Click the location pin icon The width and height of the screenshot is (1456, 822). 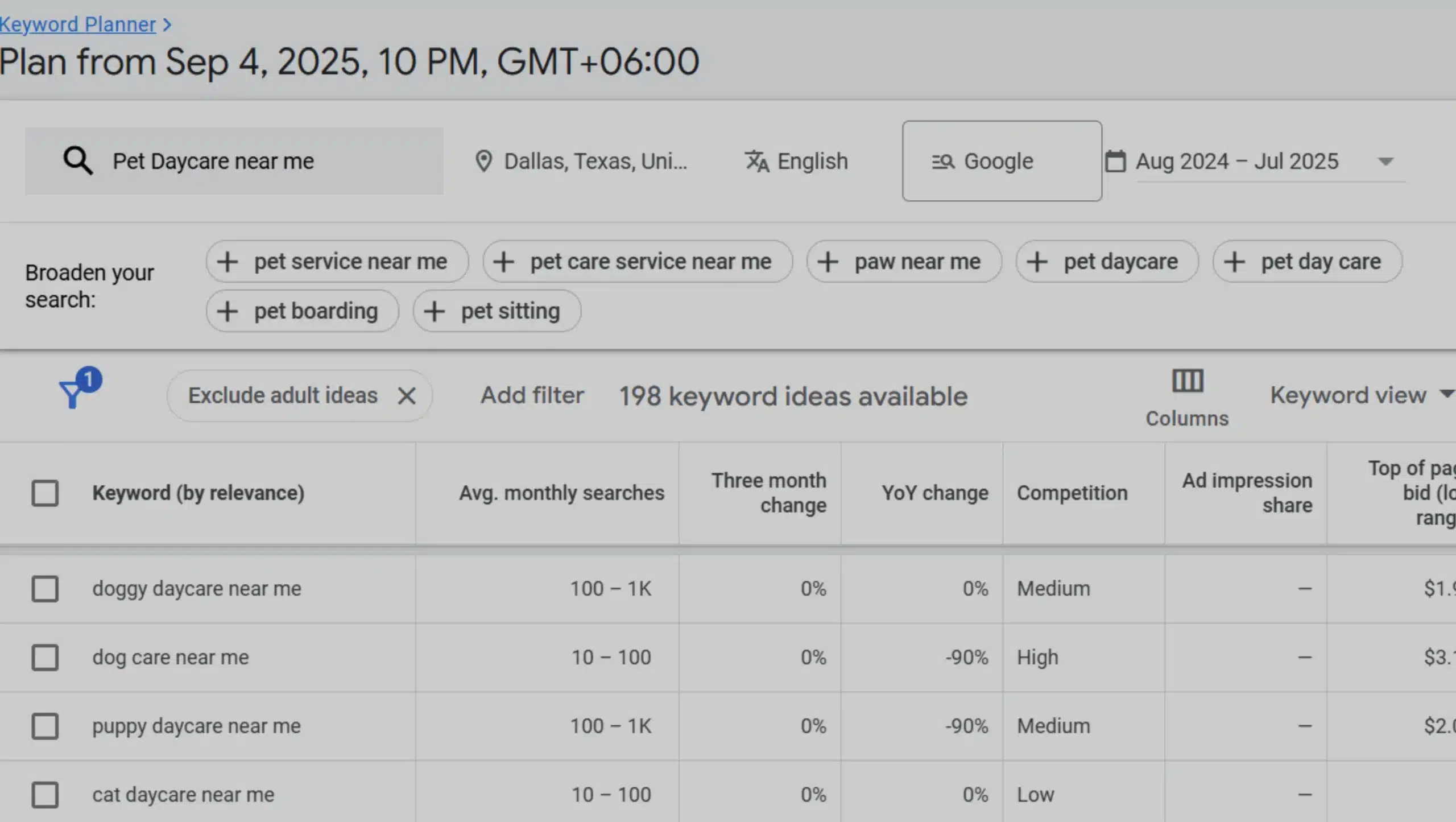pyautogui.click(x=483, y=162)
